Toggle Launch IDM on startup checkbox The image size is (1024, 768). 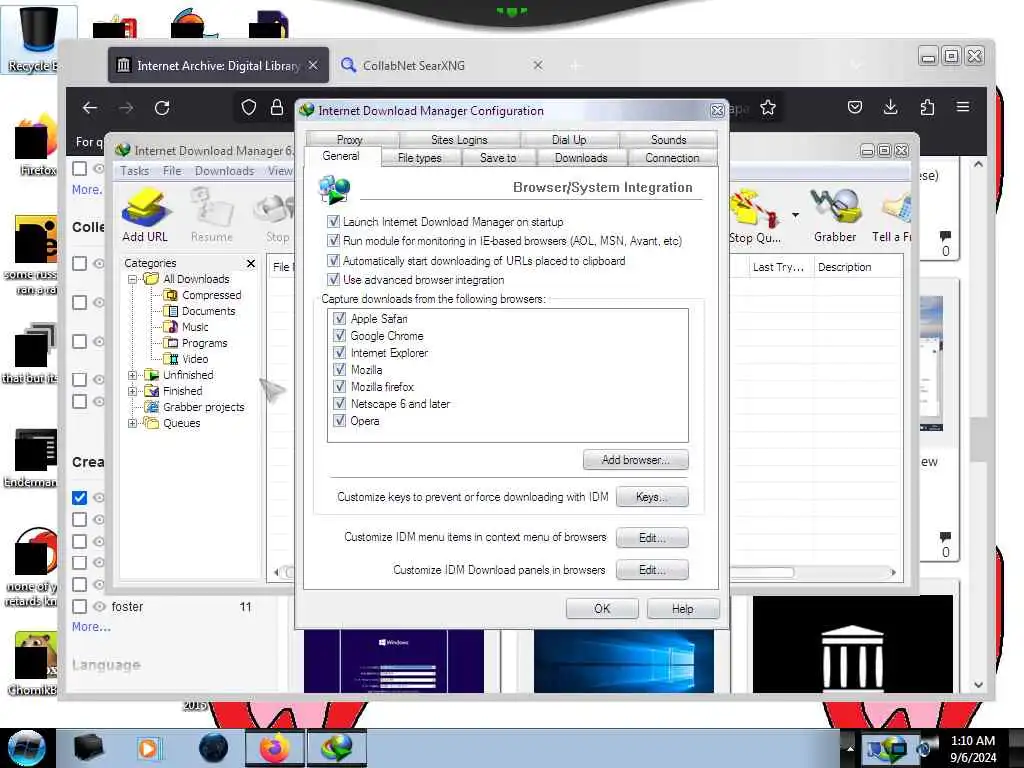334,221
